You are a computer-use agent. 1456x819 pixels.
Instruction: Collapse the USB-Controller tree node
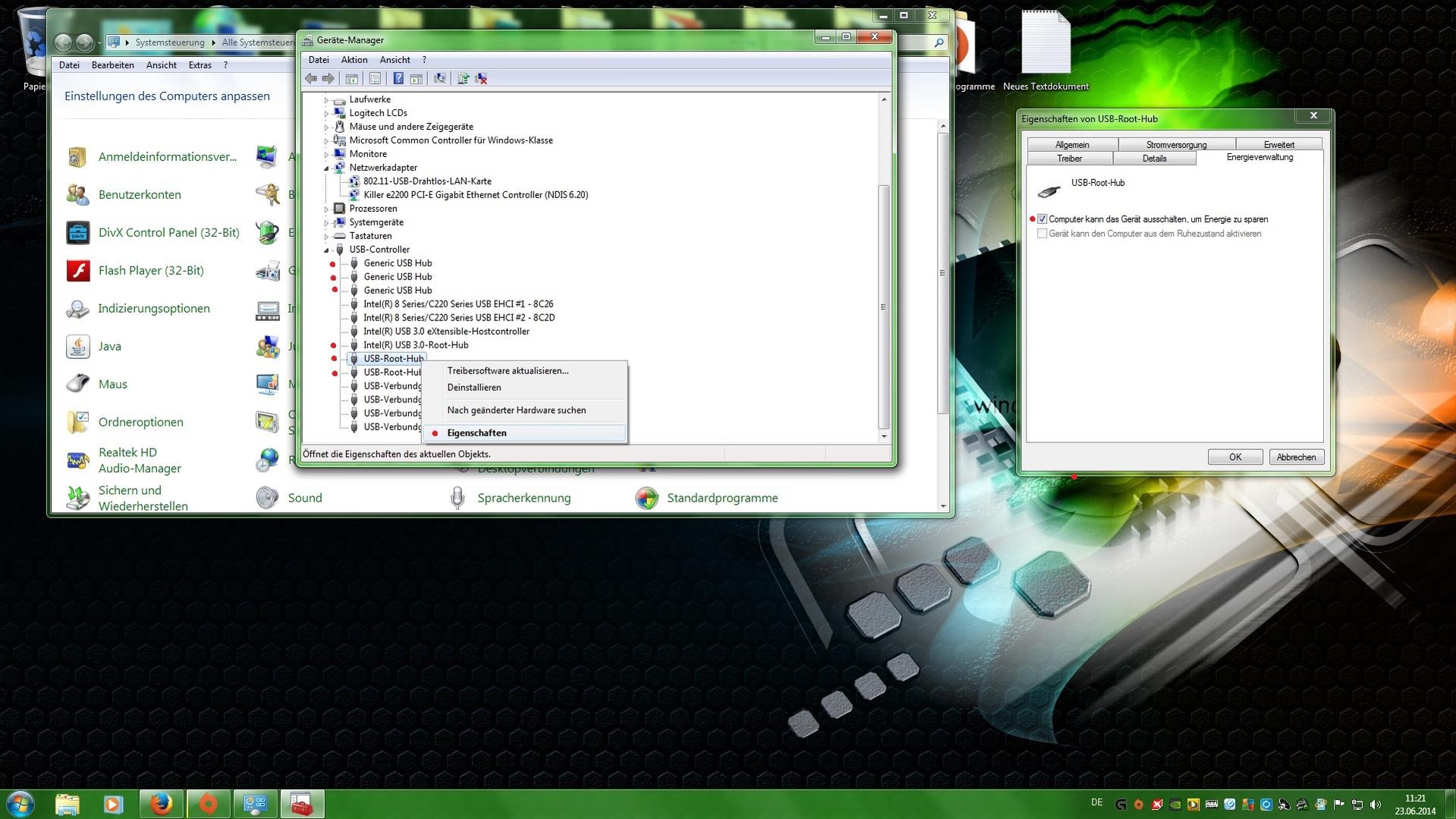point(326,250)
